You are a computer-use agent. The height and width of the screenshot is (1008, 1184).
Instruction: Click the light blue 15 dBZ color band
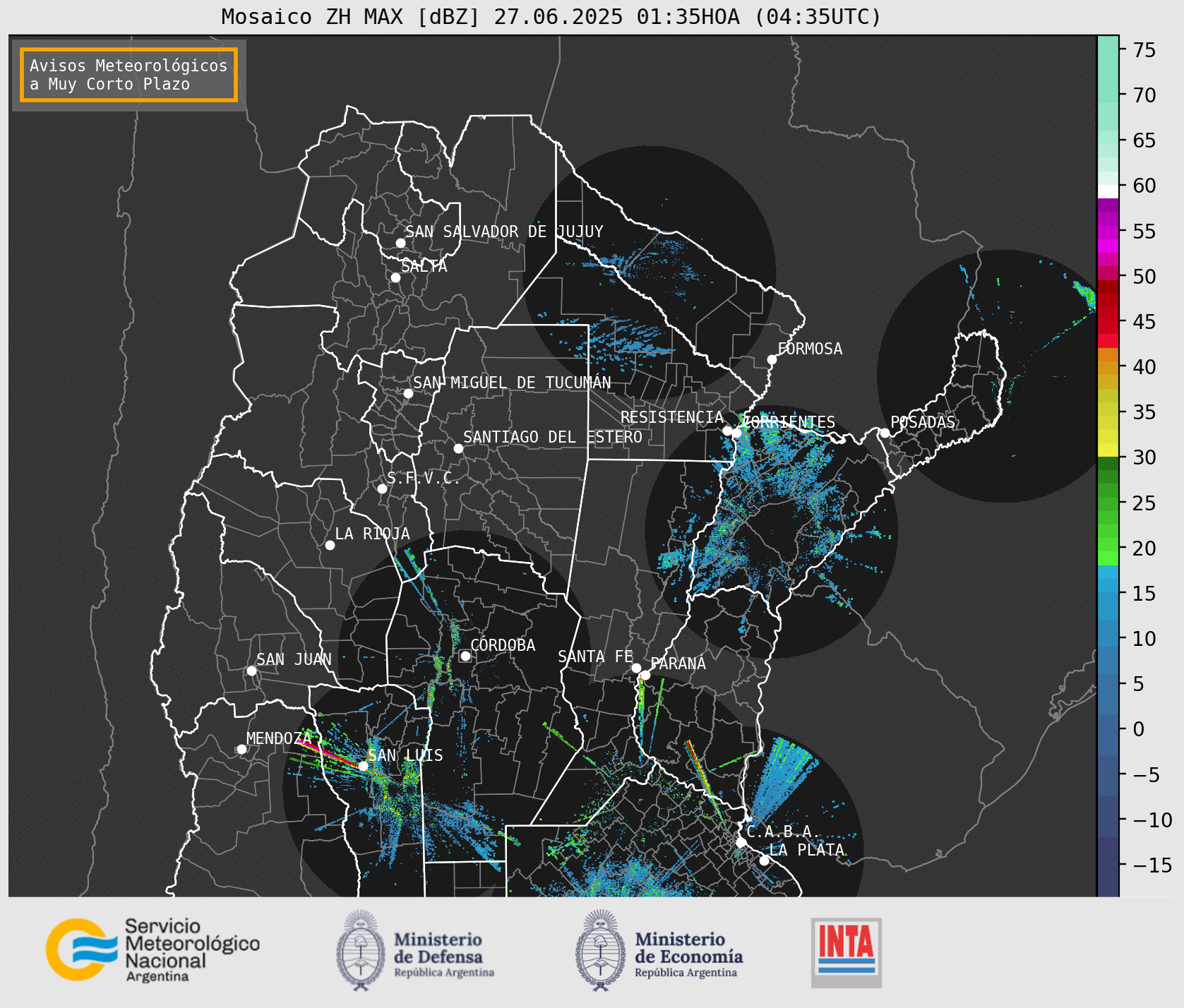click(x=1108, y=586)
